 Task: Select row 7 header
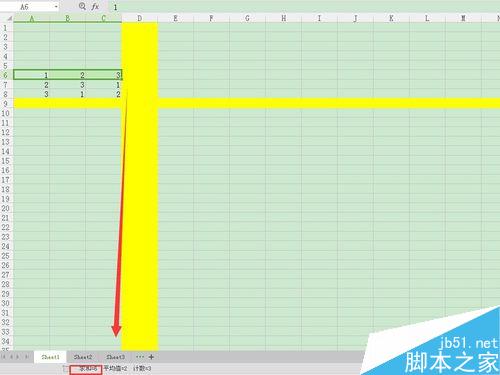point(6,85)
